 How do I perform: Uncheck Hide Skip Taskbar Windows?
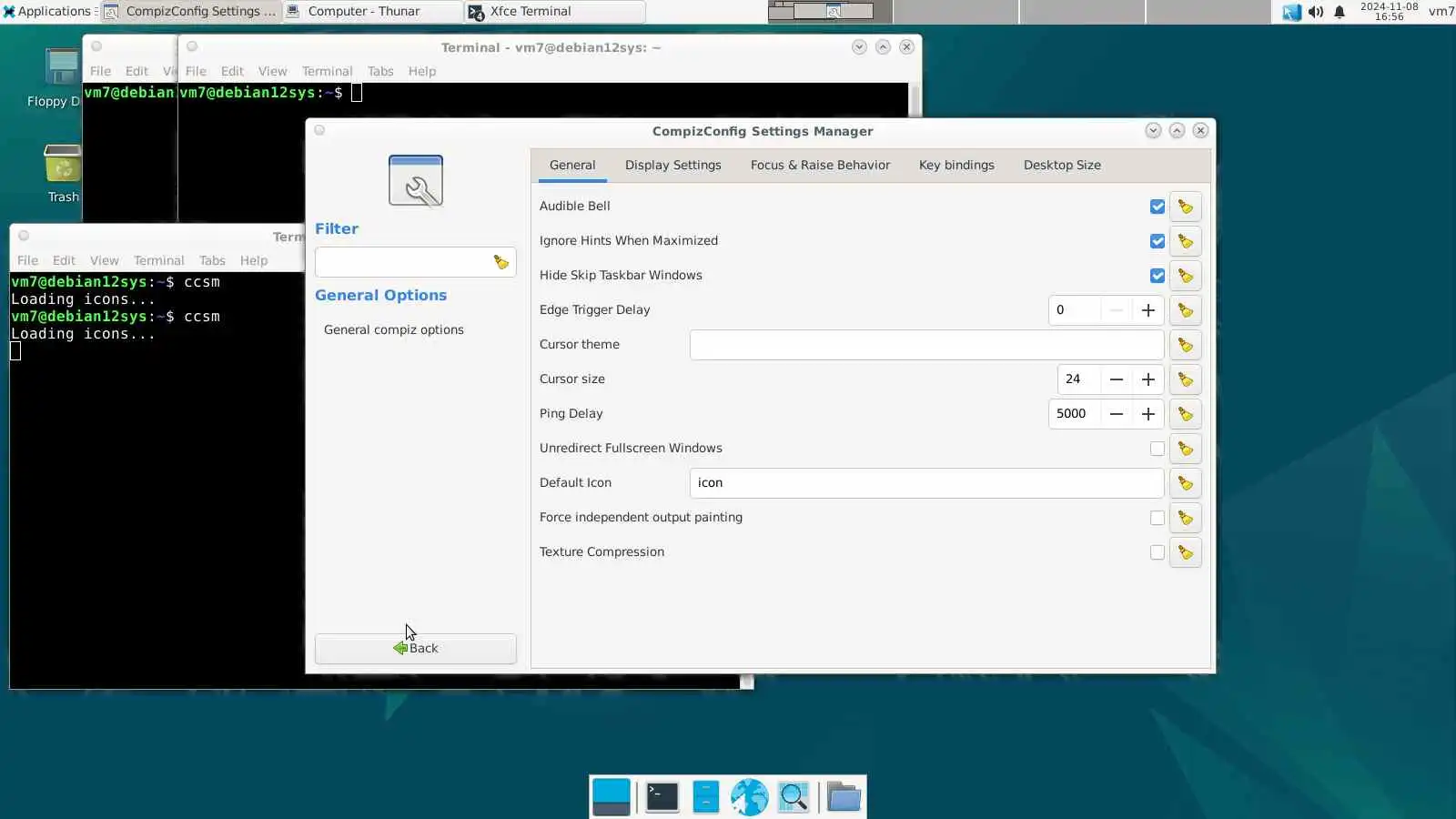(1157, 276)
